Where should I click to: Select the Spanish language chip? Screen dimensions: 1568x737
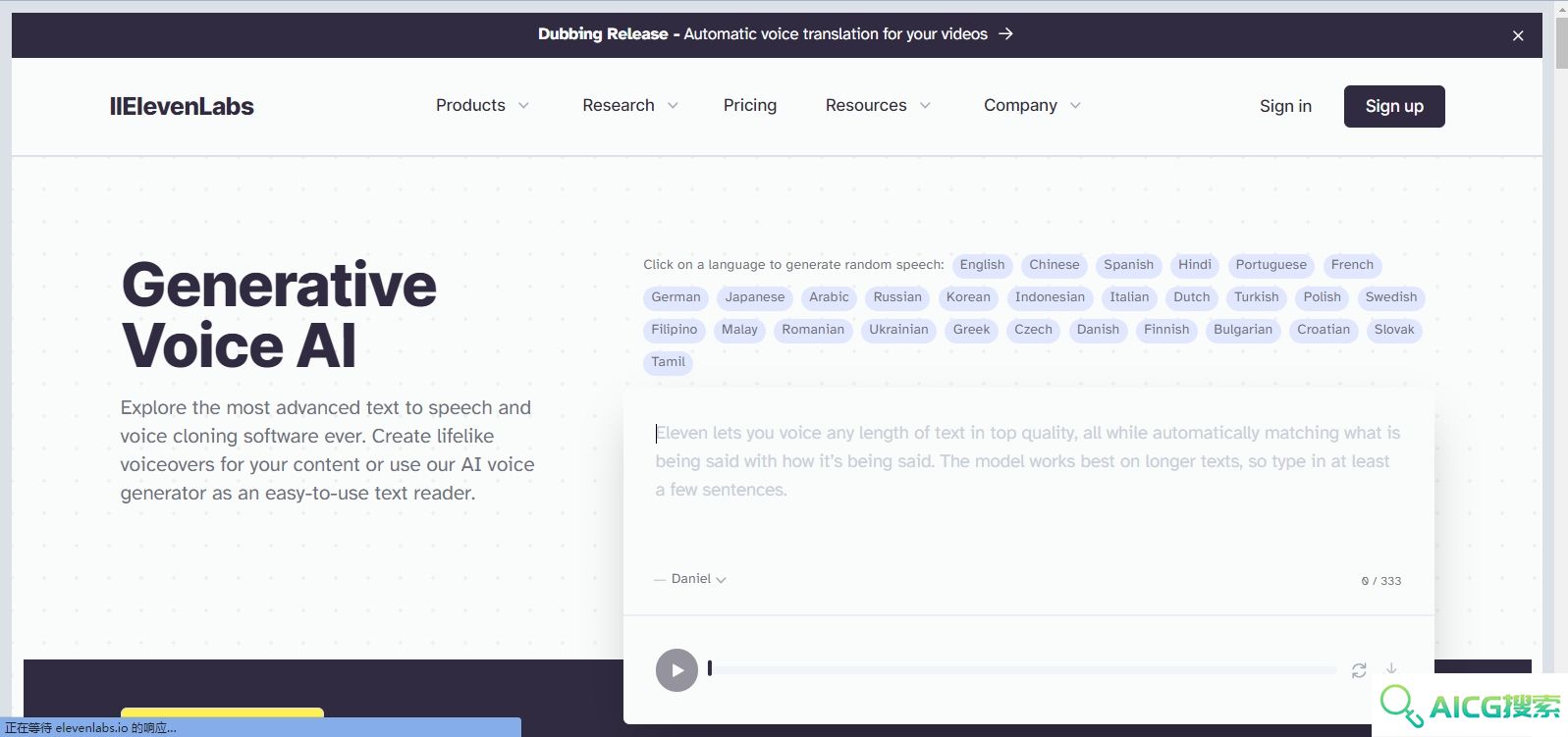[x=1129, y=265]
